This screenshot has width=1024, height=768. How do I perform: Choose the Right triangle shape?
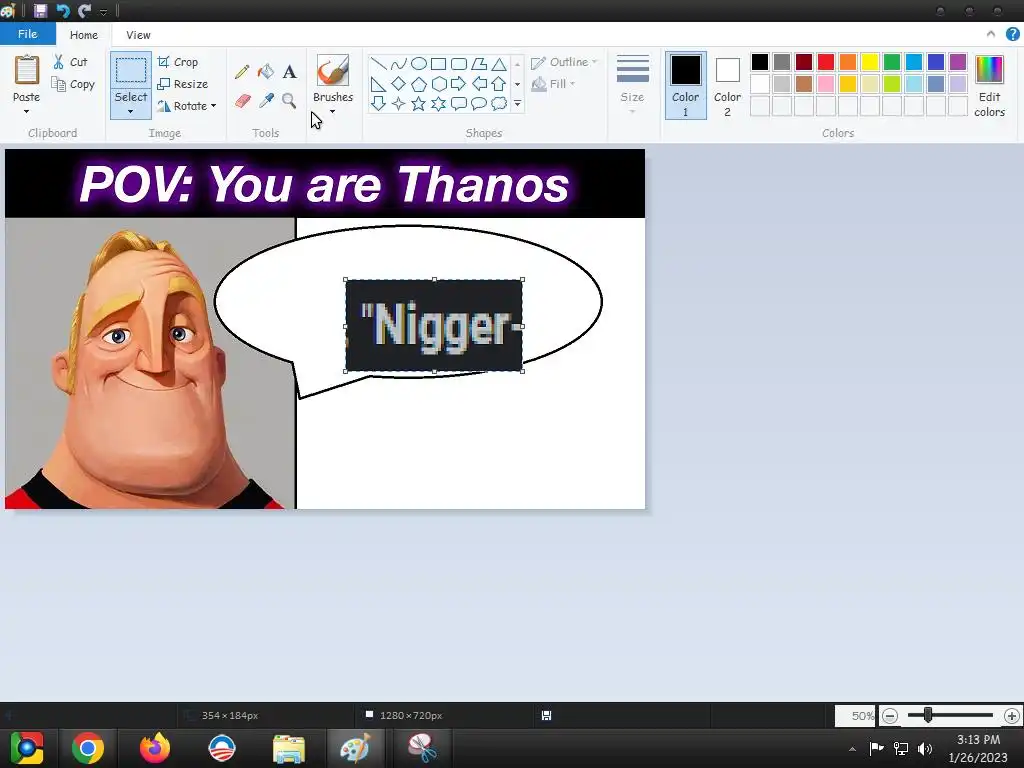pyautogui.click(x=378, y=84)
